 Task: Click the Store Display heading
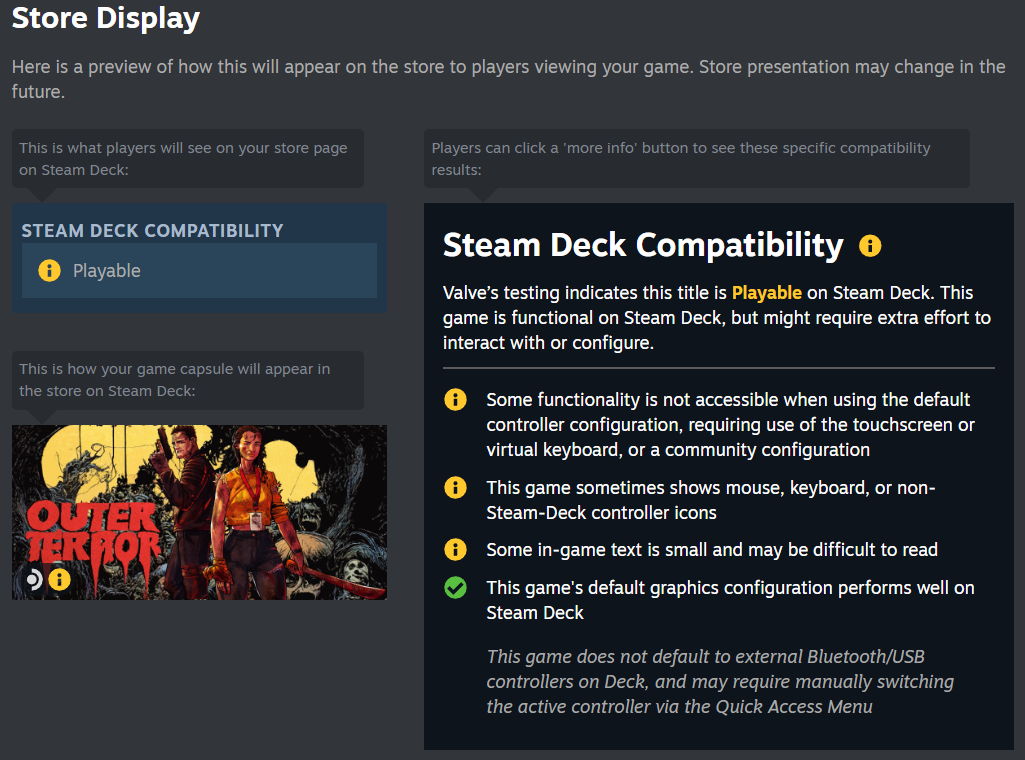[x=105, y=18]
